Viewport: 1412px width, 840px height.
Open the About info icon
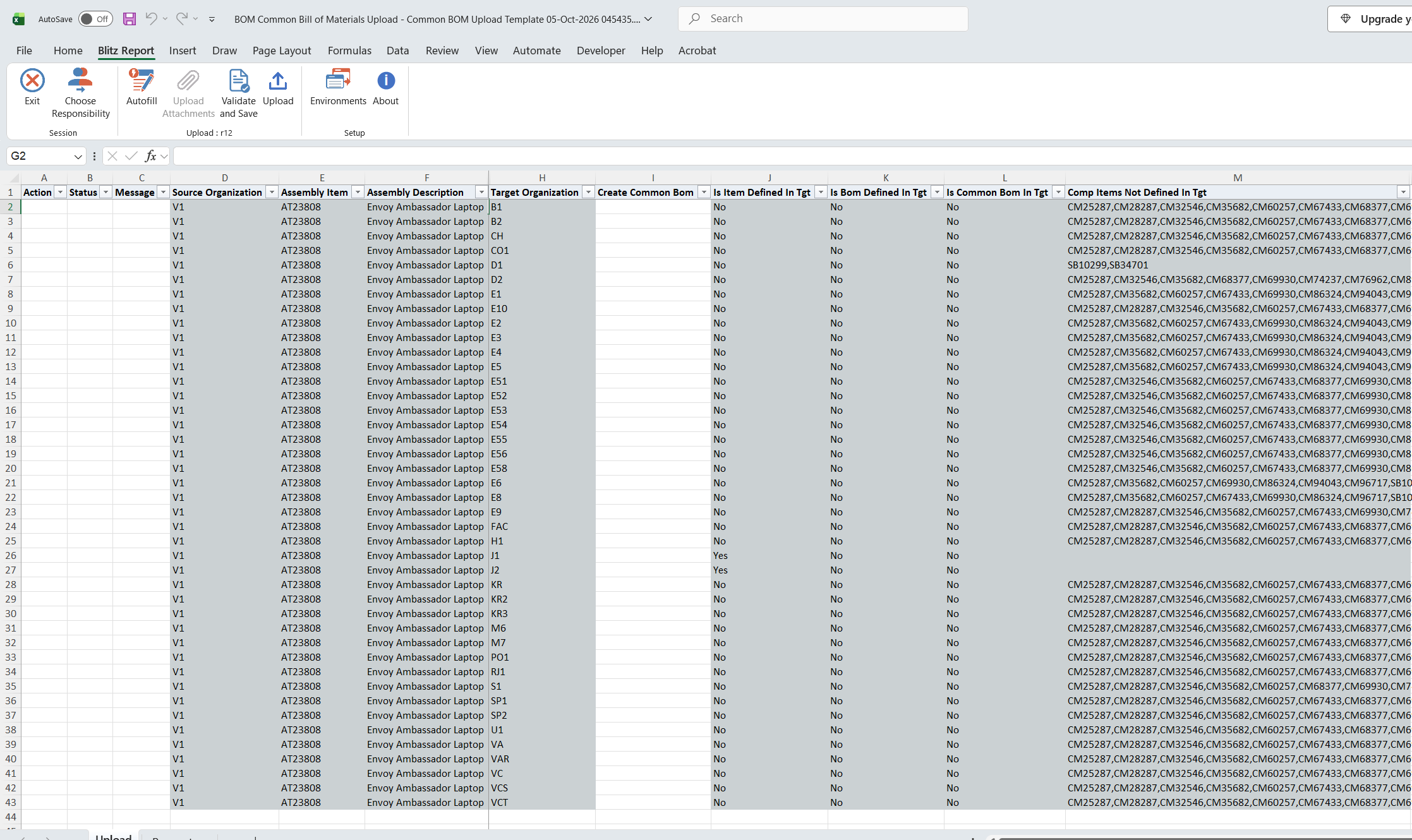tap(385, 81)
